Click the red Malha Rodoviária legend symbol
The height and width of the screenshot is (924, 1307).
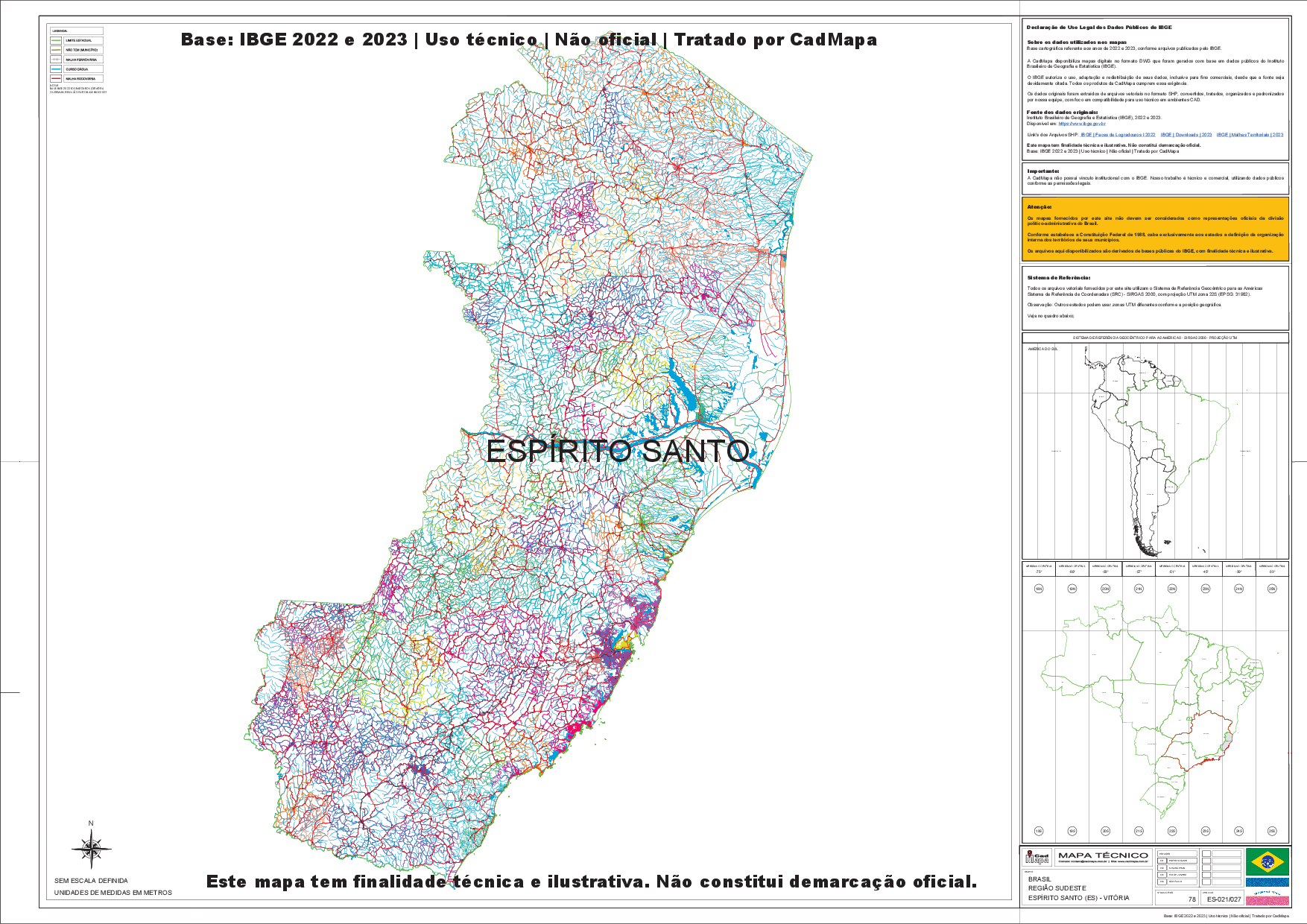coord(56,79)
